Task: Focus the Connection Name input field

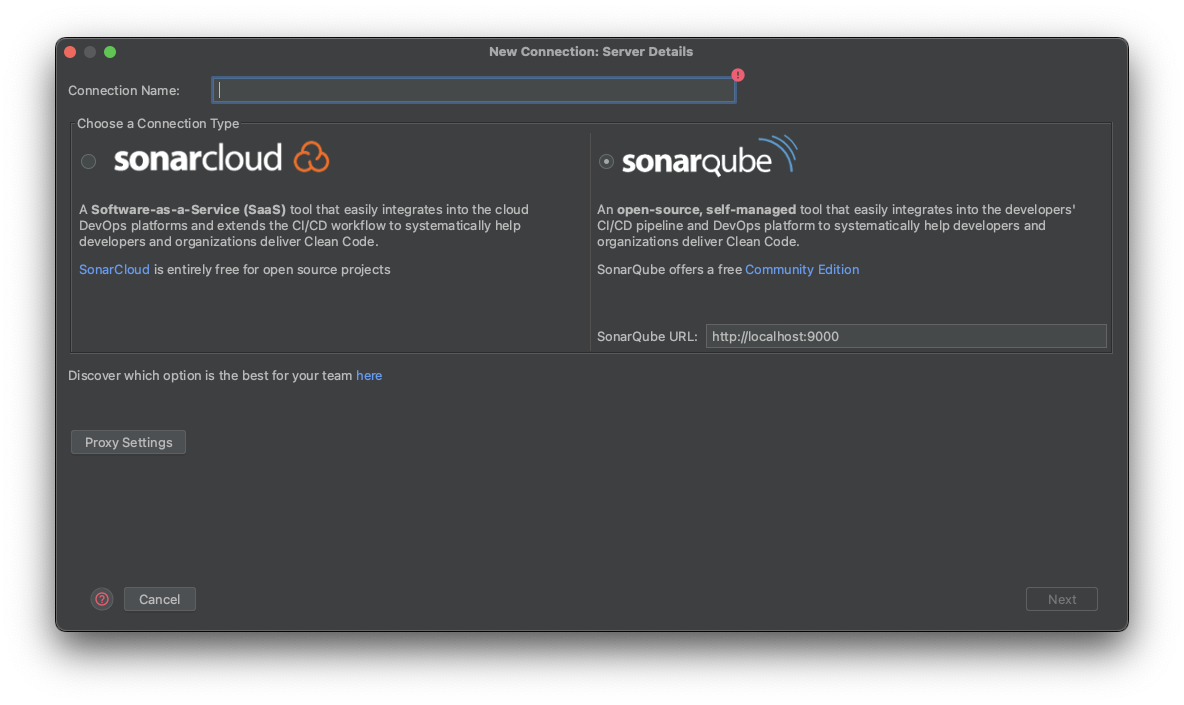Action: click(473, 90)
